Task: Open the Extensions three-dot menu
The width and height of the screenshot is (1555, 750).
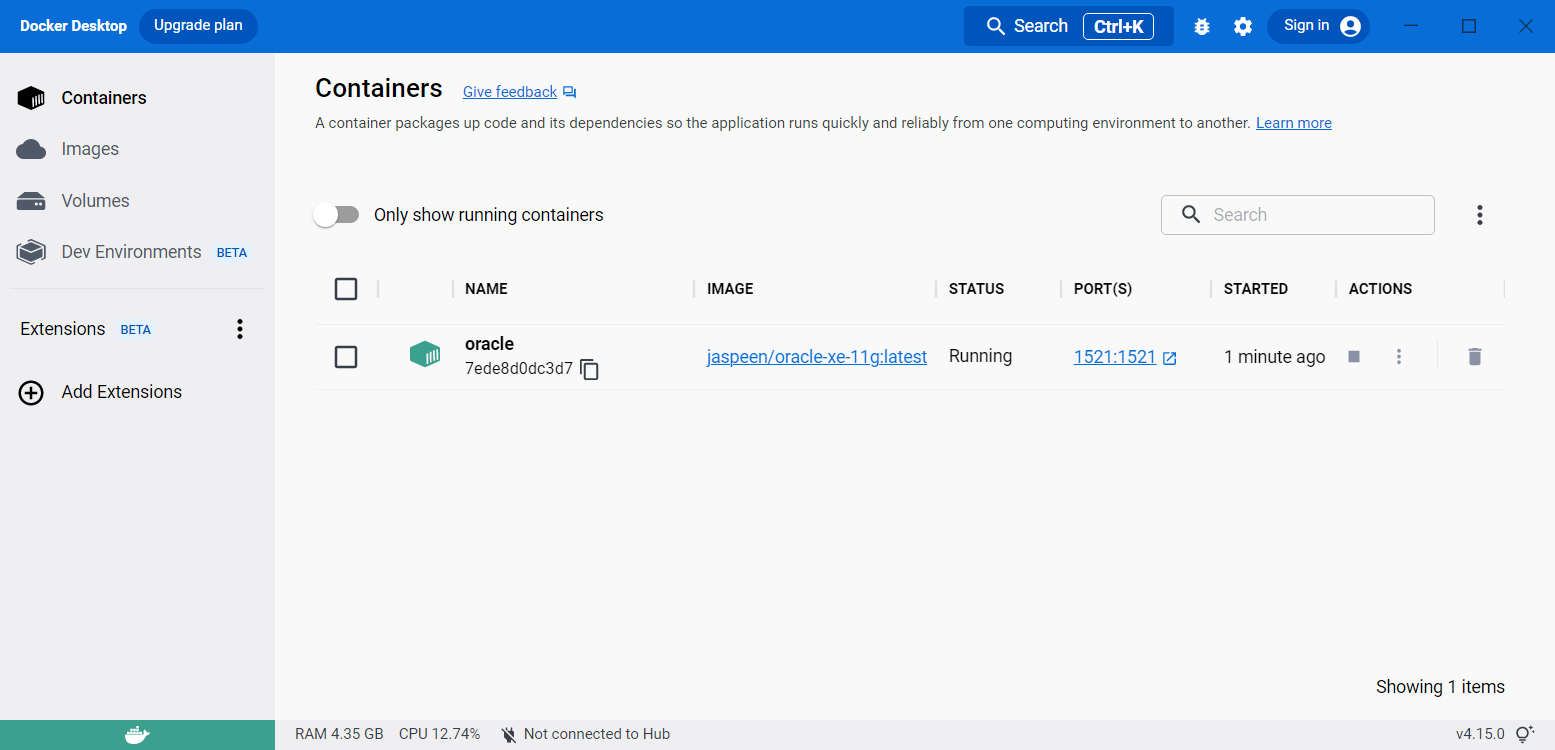Action: click(x=240, y=329)
